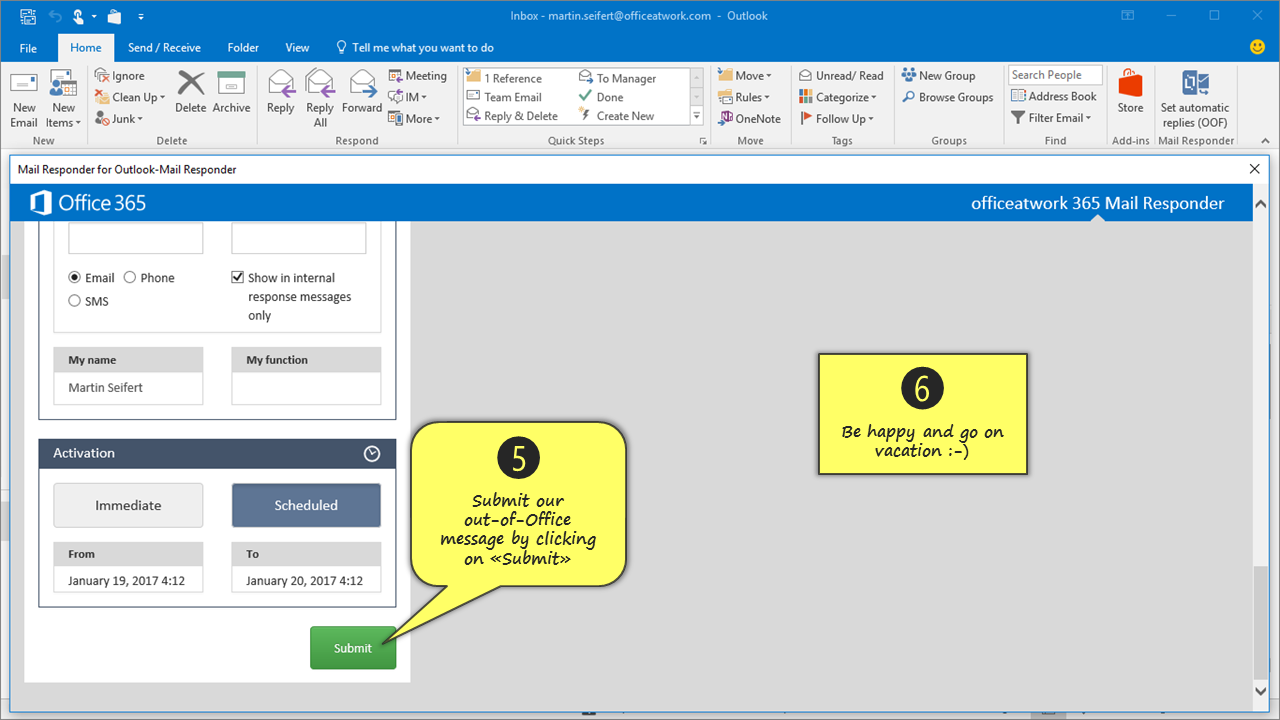The height and width of the screenshot is (720, 1280).
Task: Click the My function field
Action: coord(306,388)
